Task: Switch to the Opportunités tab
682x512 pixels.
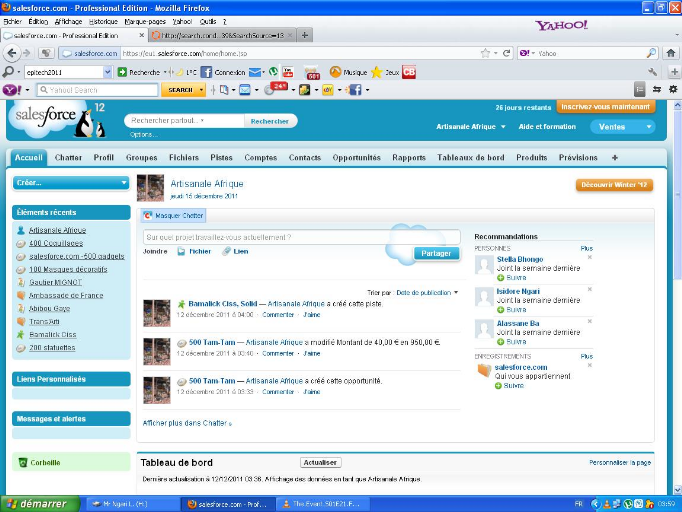Action: click(356, 158)
